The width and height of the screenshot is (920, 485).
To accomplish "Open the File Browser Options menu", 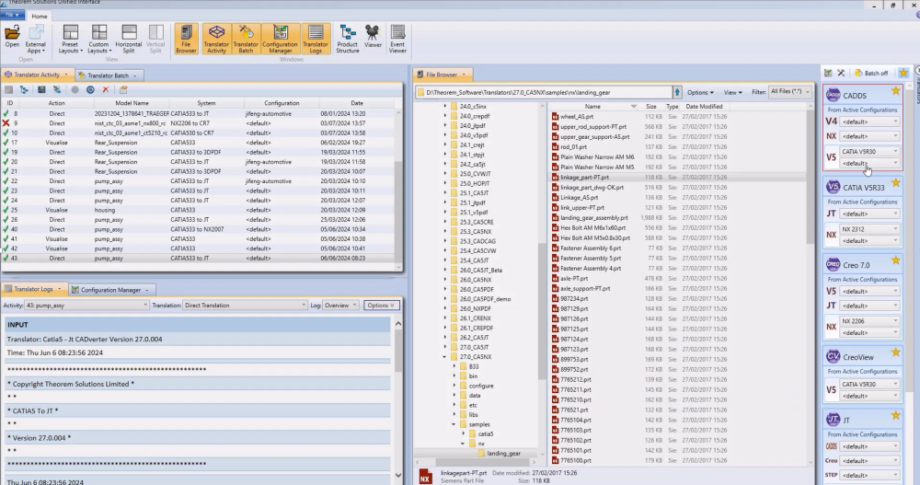I will pyautogui.click(x=700, y=92).
